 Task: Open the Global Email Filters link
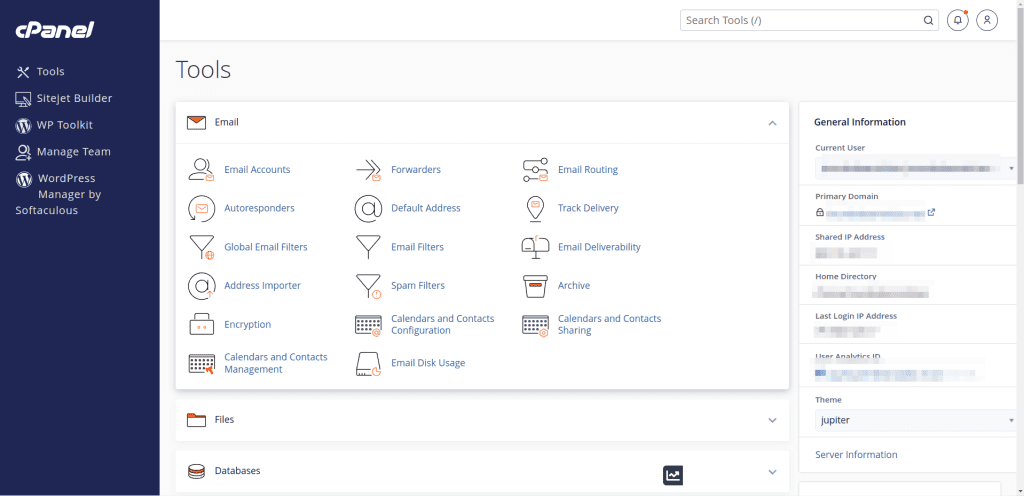pos(266,247)
